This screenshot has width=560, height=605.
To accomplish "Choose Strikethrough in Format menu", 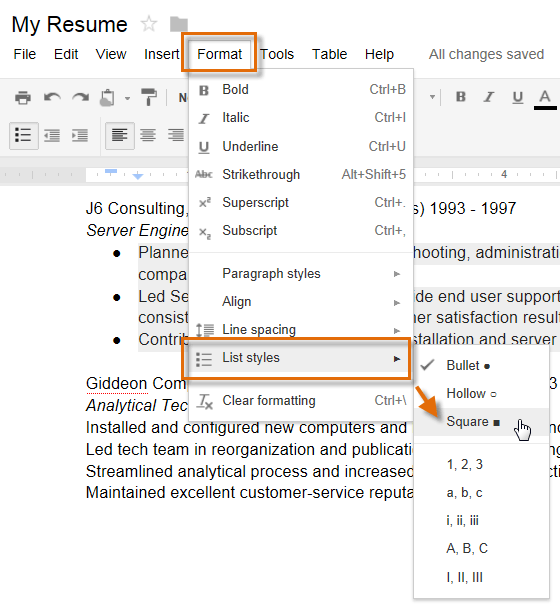I will [x=301, y=175].
